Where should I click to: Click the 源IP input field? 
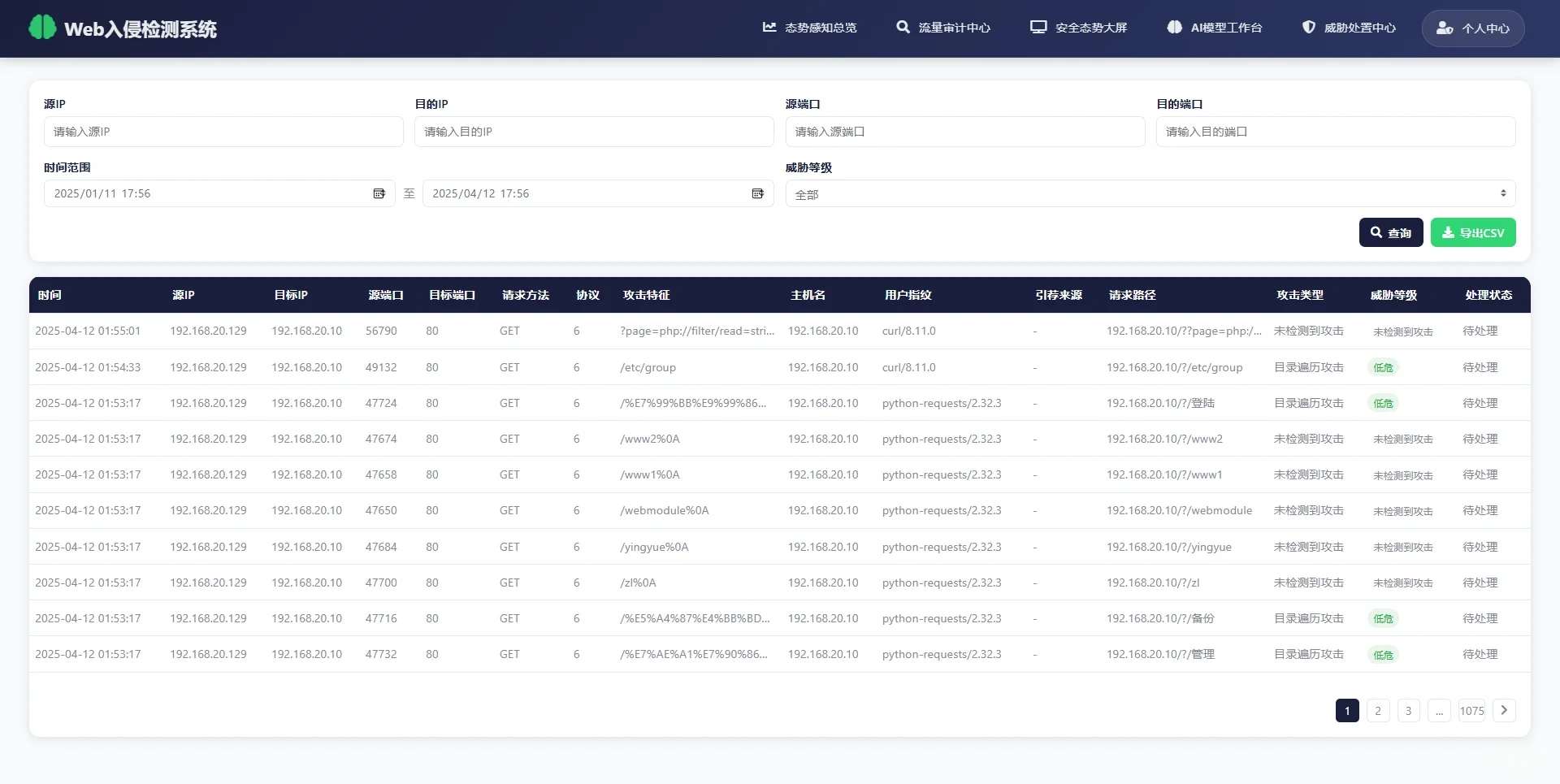[x=223, y=131]
